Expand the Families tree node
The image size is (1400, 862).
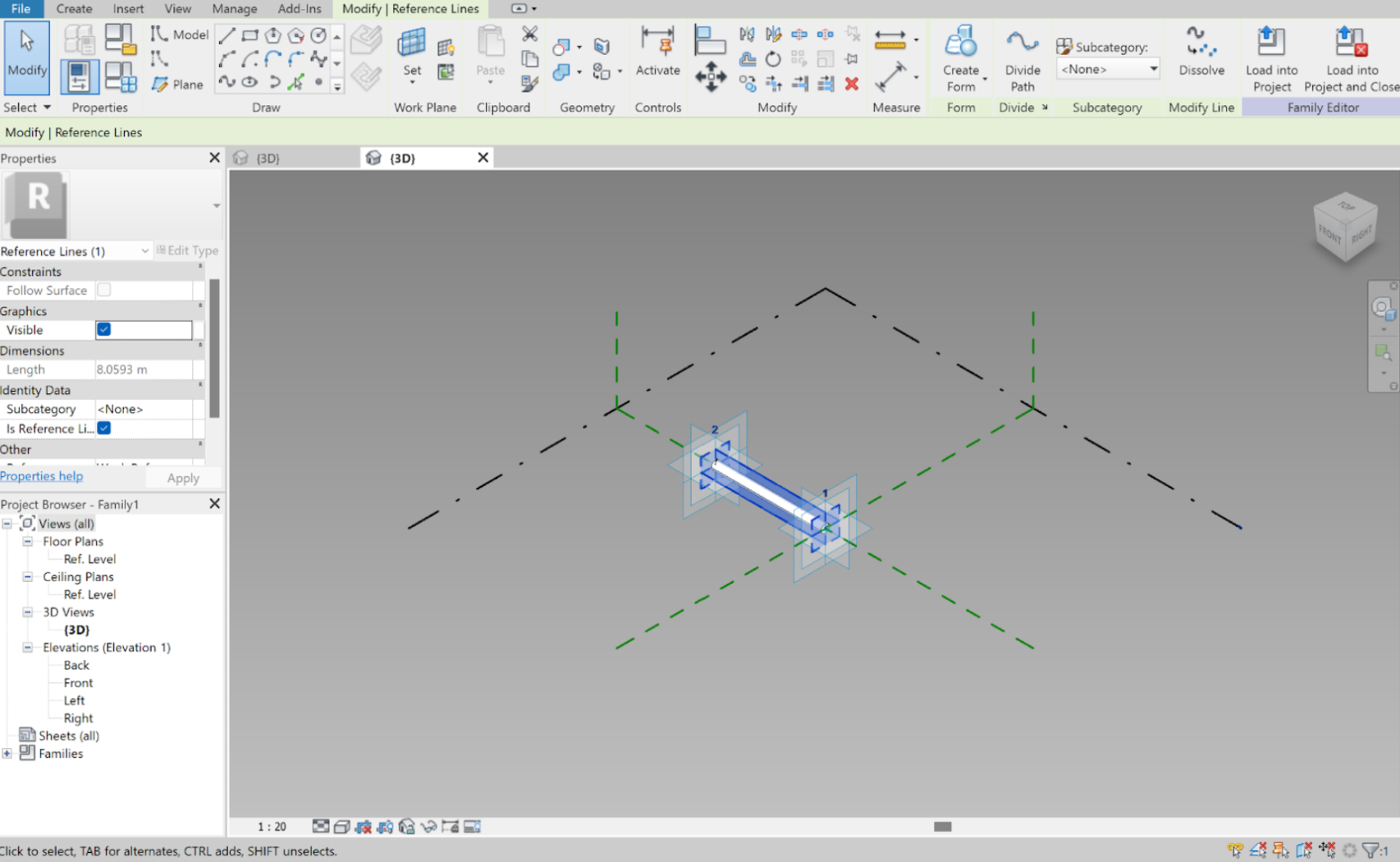[7, 754]
